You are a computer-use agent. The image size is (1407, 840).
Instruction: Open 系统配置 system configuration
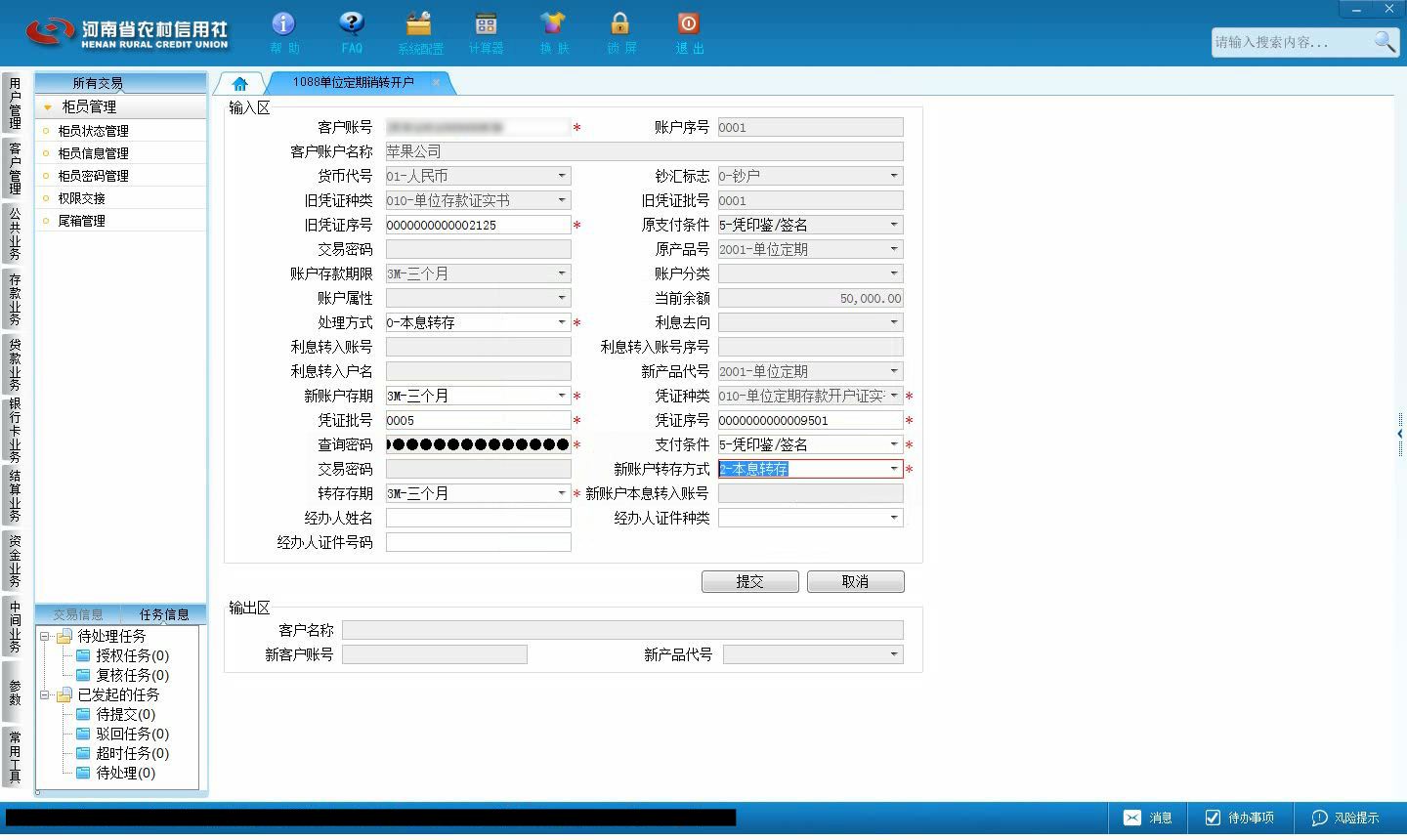point(419,33)
